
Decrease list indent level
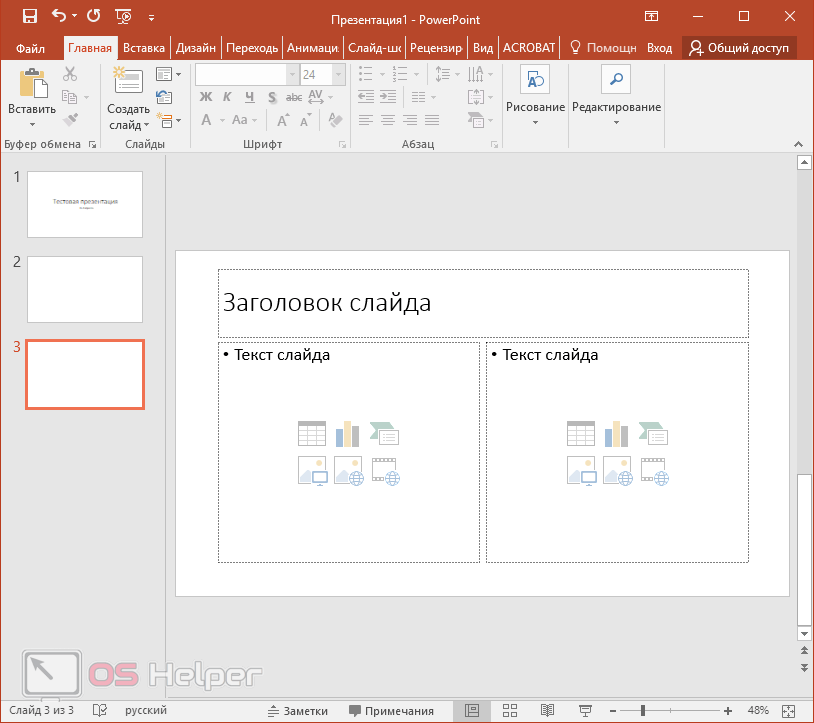365,97
